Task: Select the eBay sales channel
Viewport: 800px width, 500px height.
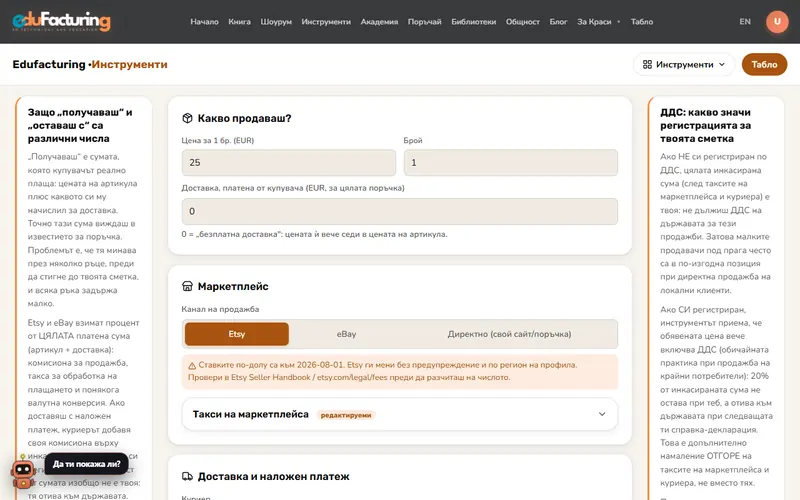Action: [x=346, y=334]
